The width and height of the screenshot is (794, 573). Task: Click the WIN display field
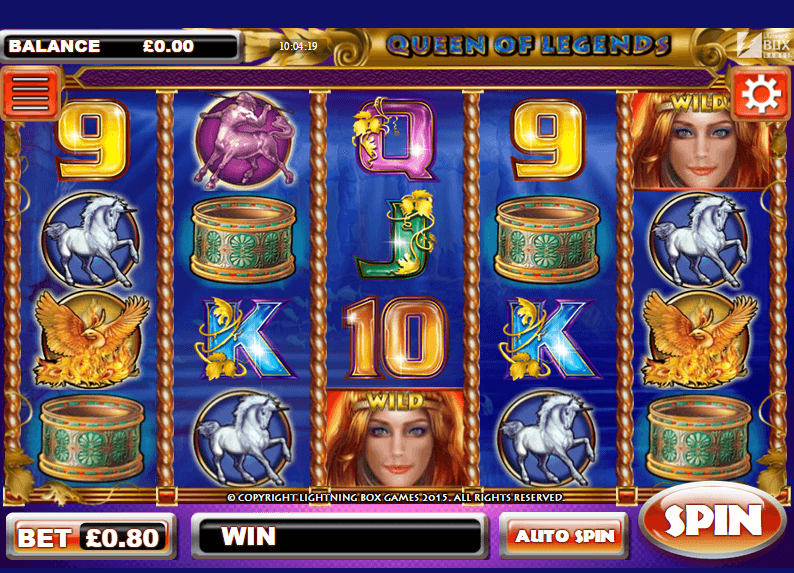tap(339, 537)
